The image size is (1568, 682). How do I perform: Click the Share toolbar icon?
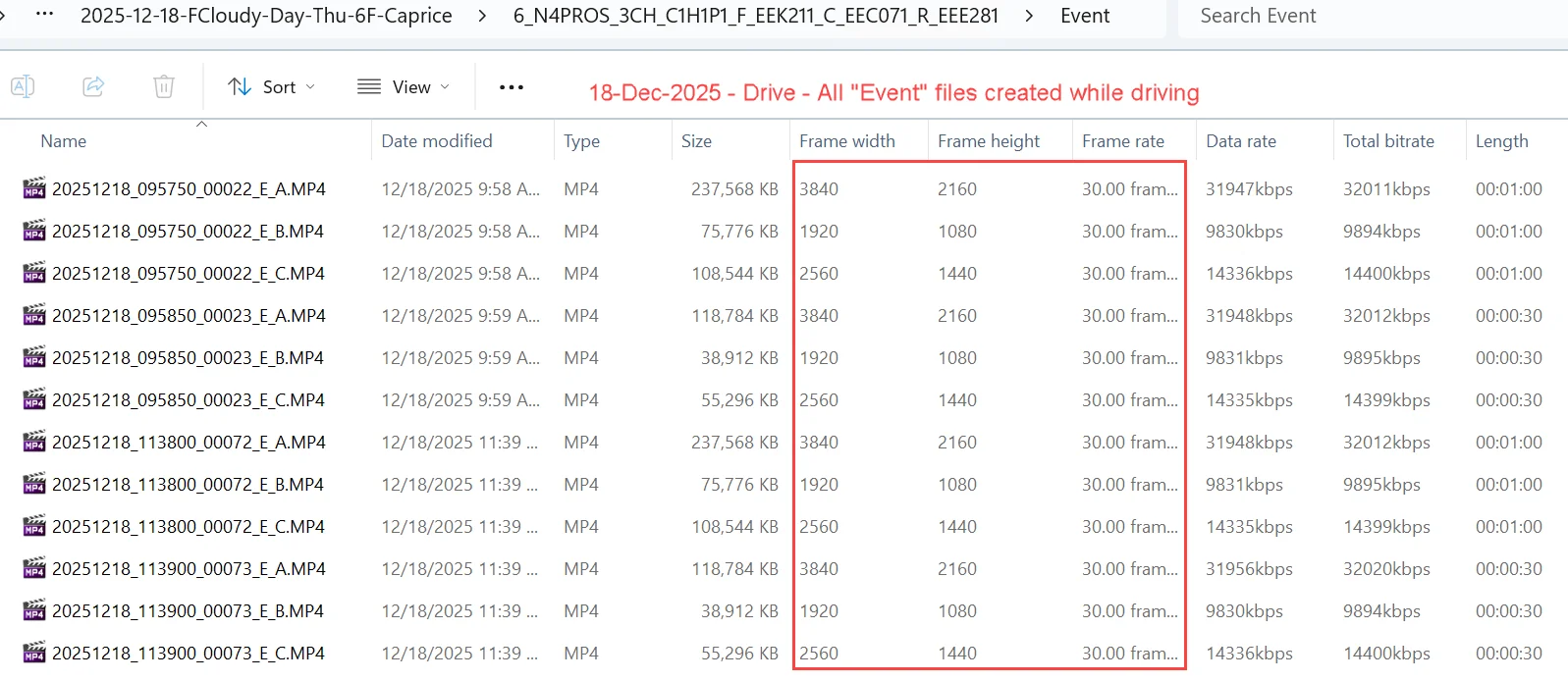[x=93, y=86]
